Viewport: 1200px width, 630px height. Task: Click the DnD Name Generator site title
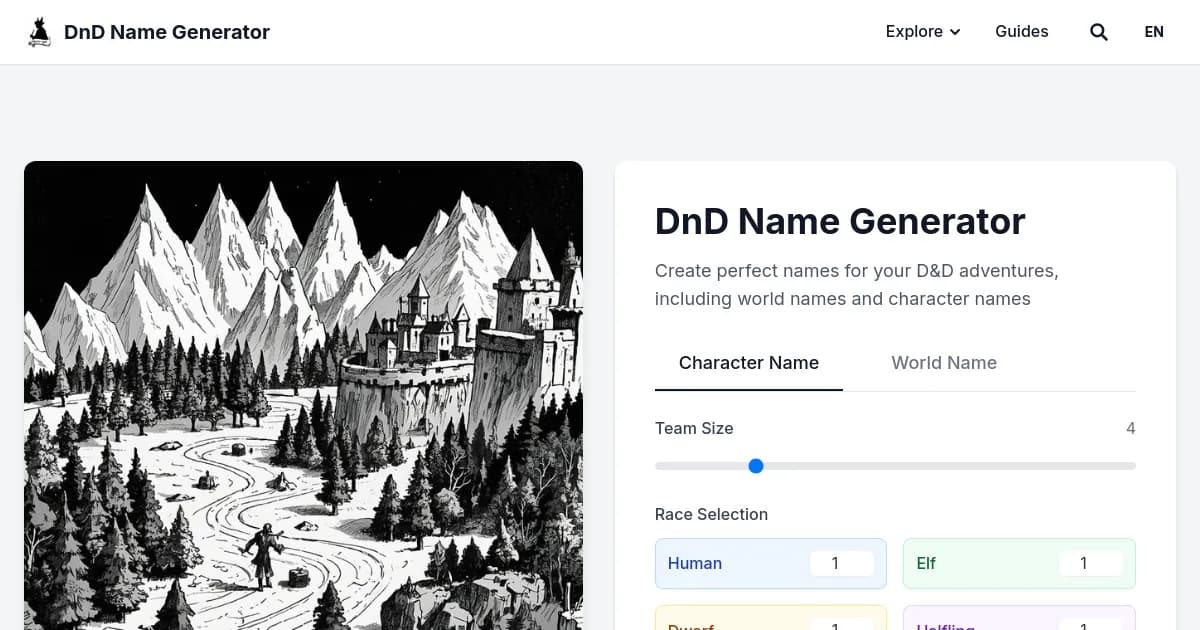click(x=166, y=31)
